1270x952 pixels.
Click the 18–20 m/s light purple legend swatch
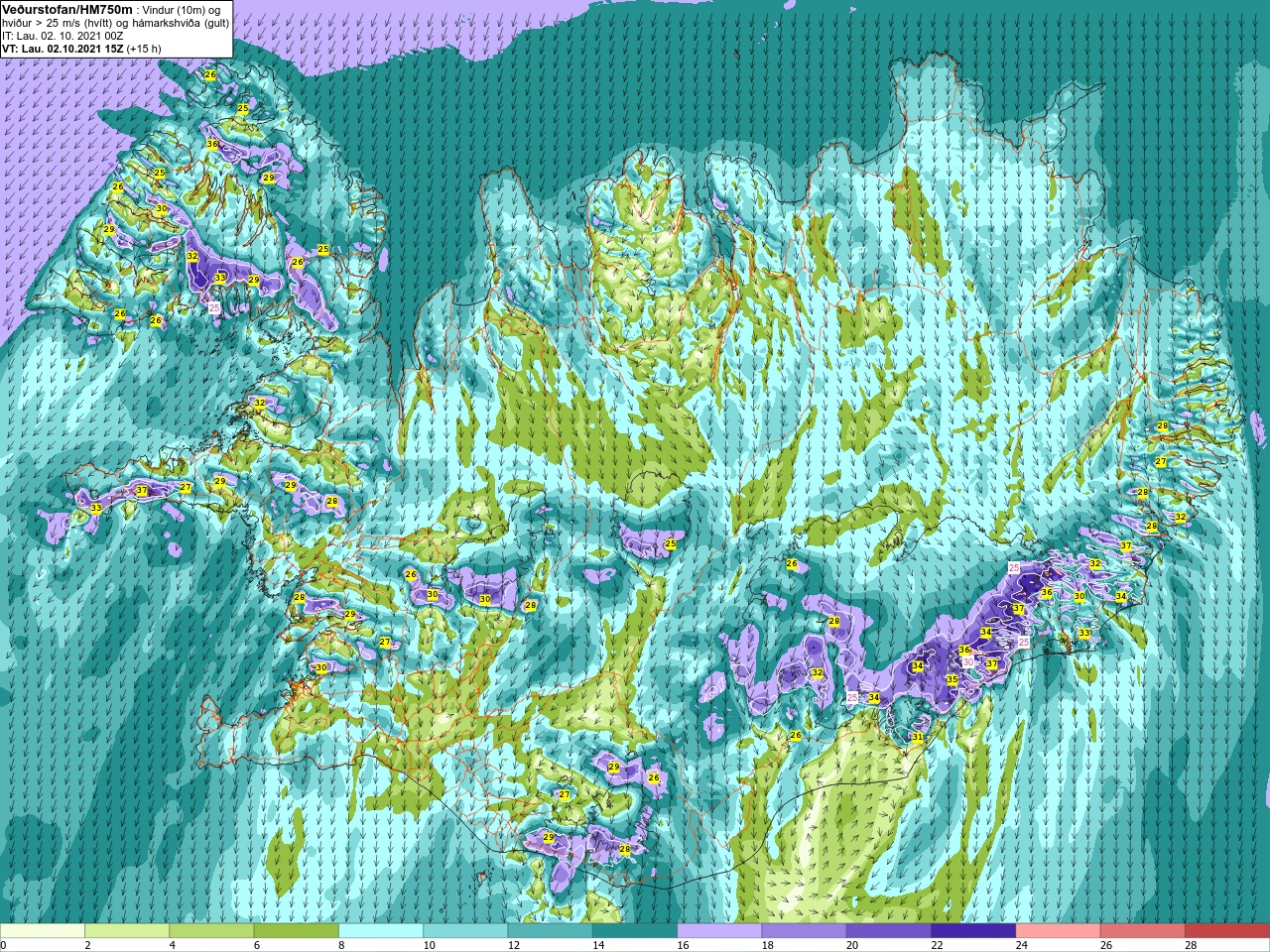coord(805,931)
